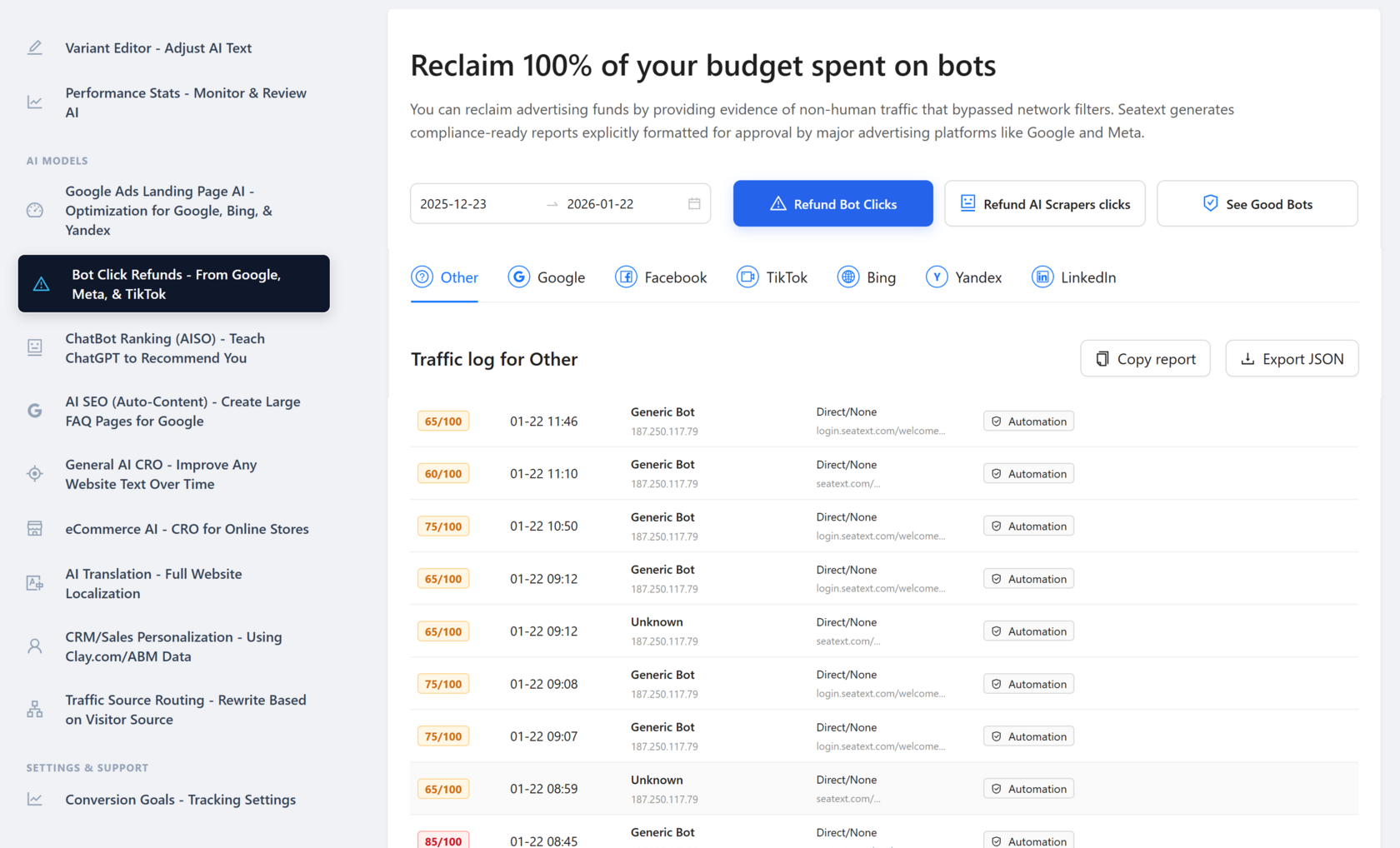Click the question mark icon on Other tab
The height and width of the screenshot is (848, 1400).
pos(422,277)
